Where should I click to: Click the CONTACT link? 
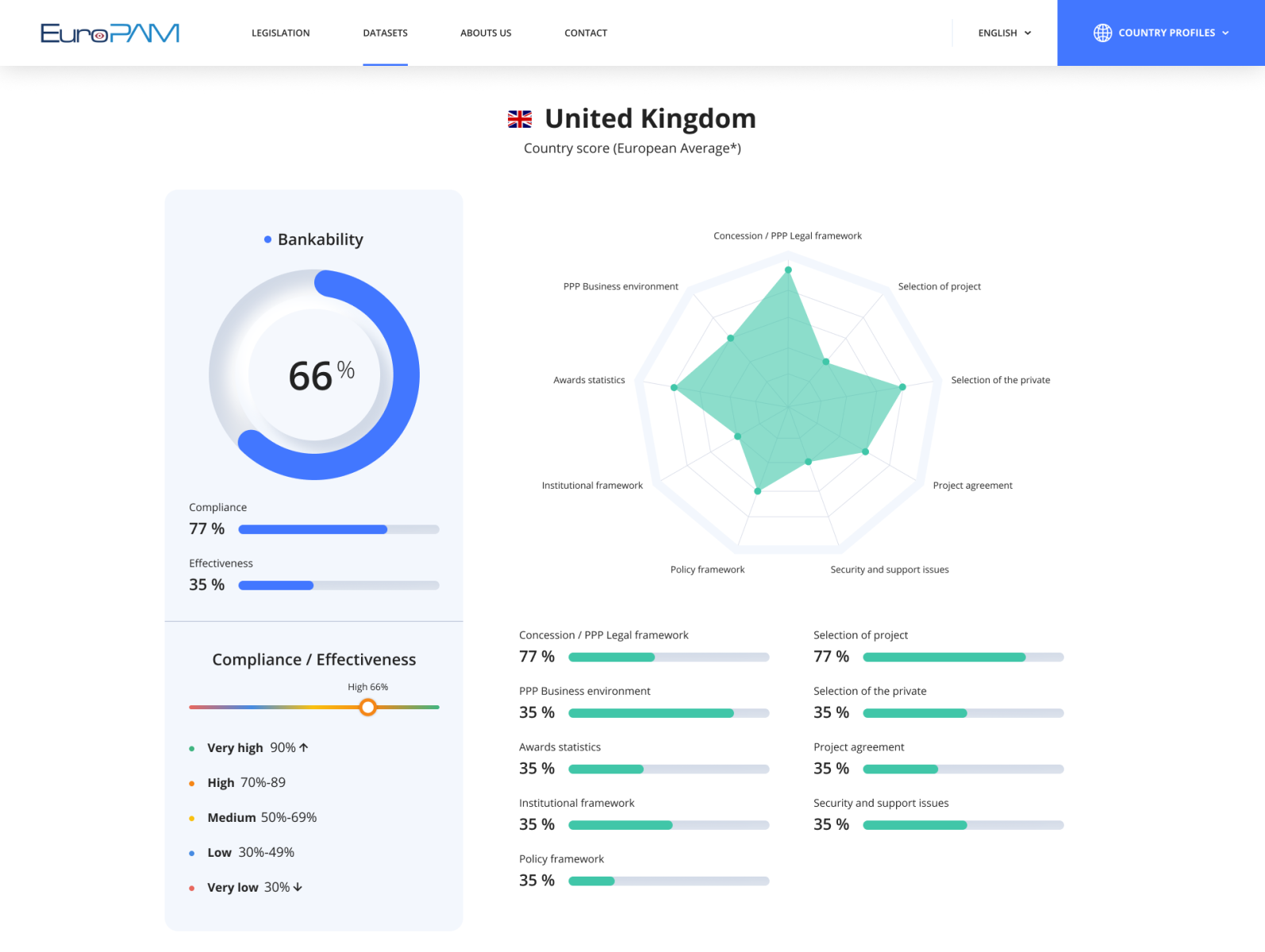point(586,33)
